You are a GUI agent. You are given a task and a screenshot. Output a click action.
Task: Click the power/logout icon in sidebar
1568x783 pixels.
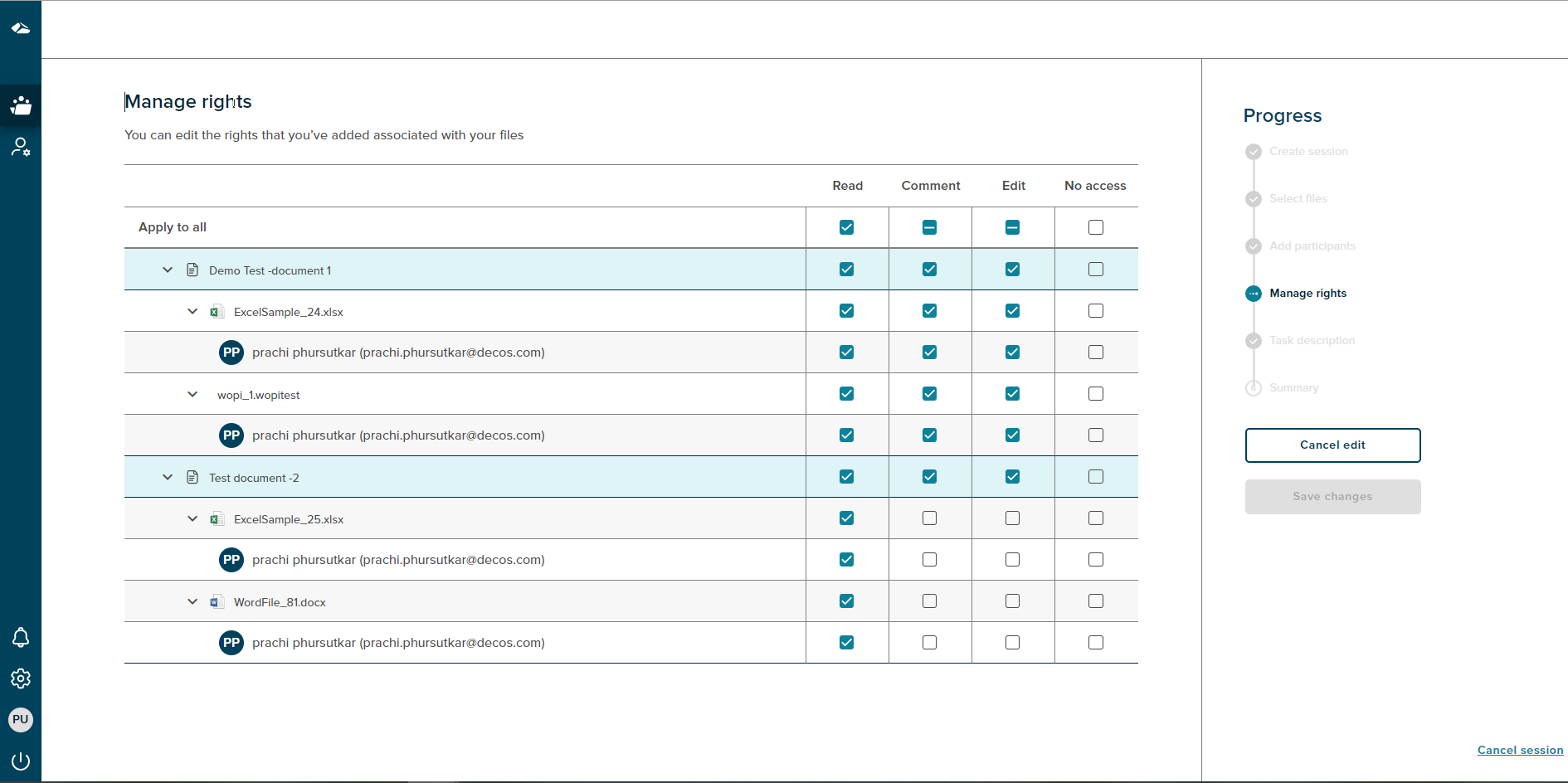pos(20,761)
